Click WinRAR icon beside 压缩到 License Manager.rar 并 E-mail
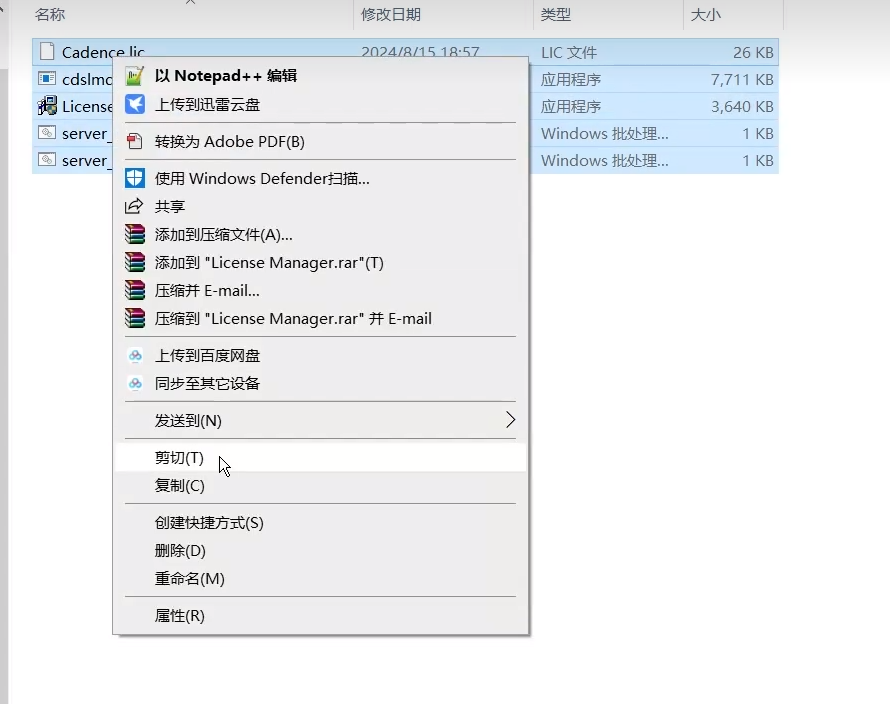The width and height of the screenshot is (890, 704). tap(135, 319)
